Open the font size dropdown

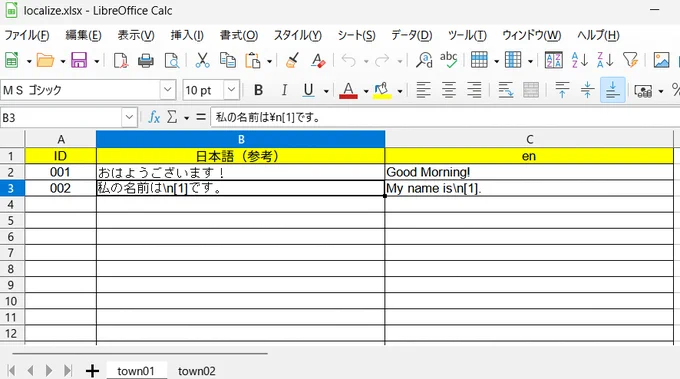(x=232, y=90)
